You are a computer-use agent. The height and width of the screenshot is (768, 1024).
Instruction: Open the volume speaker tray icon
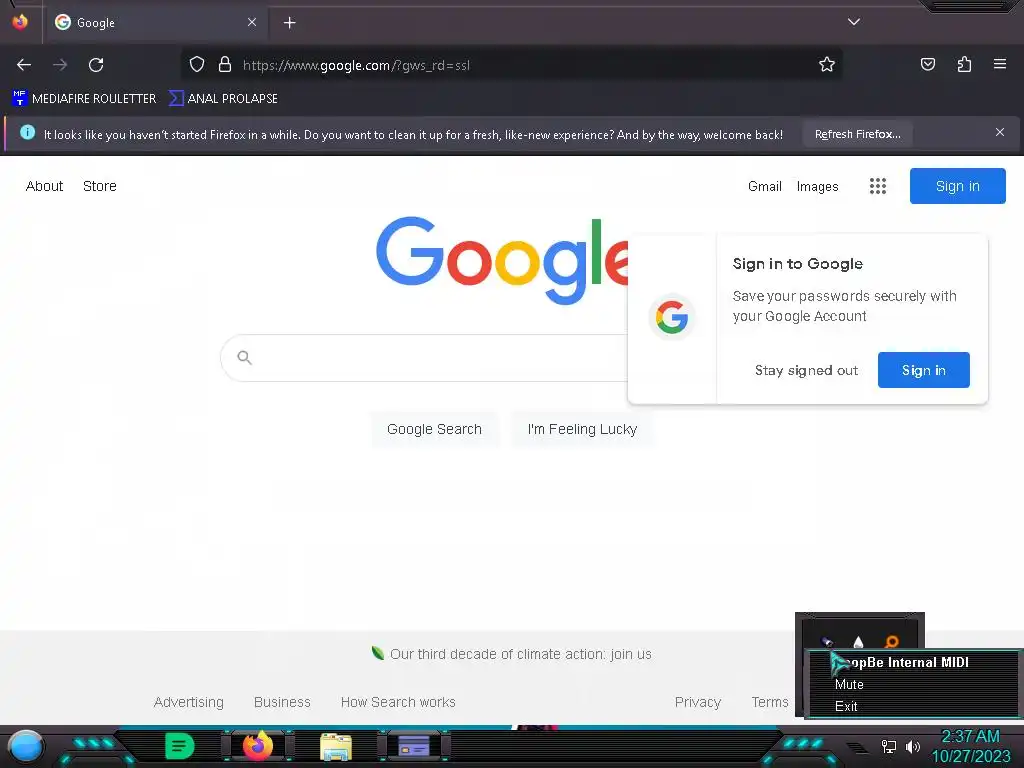coord(913,746)
